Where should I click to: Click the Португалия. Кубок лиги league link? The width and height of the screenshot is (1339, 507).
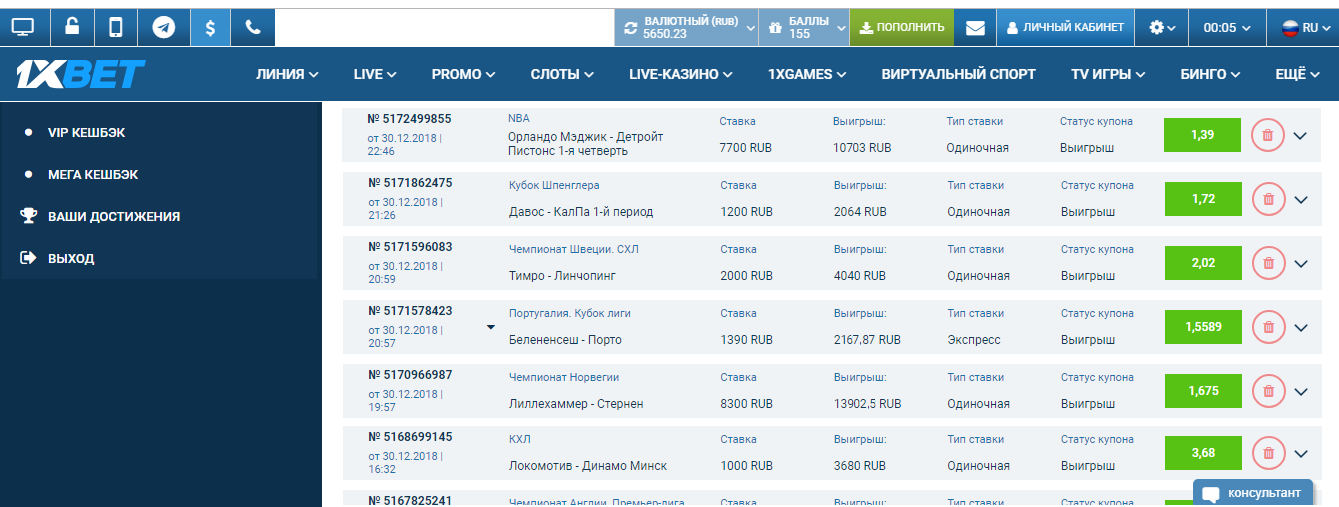point(570,313)
